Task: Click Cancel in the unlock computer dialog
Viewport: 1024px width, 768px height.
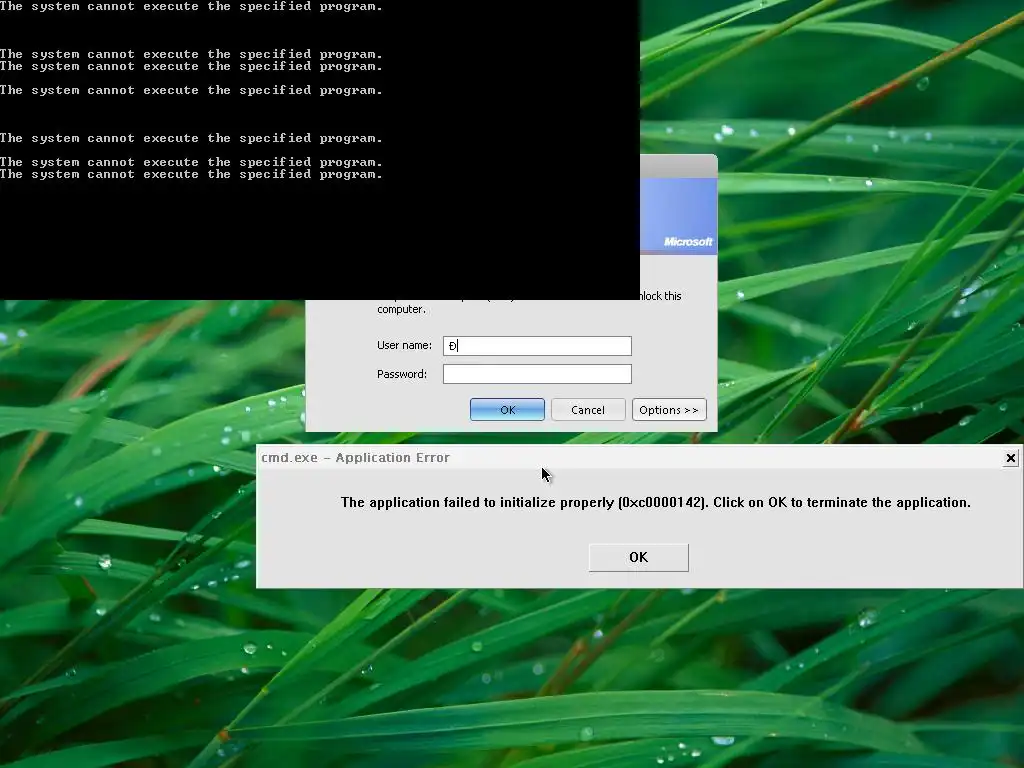Action: pos(588,409)
